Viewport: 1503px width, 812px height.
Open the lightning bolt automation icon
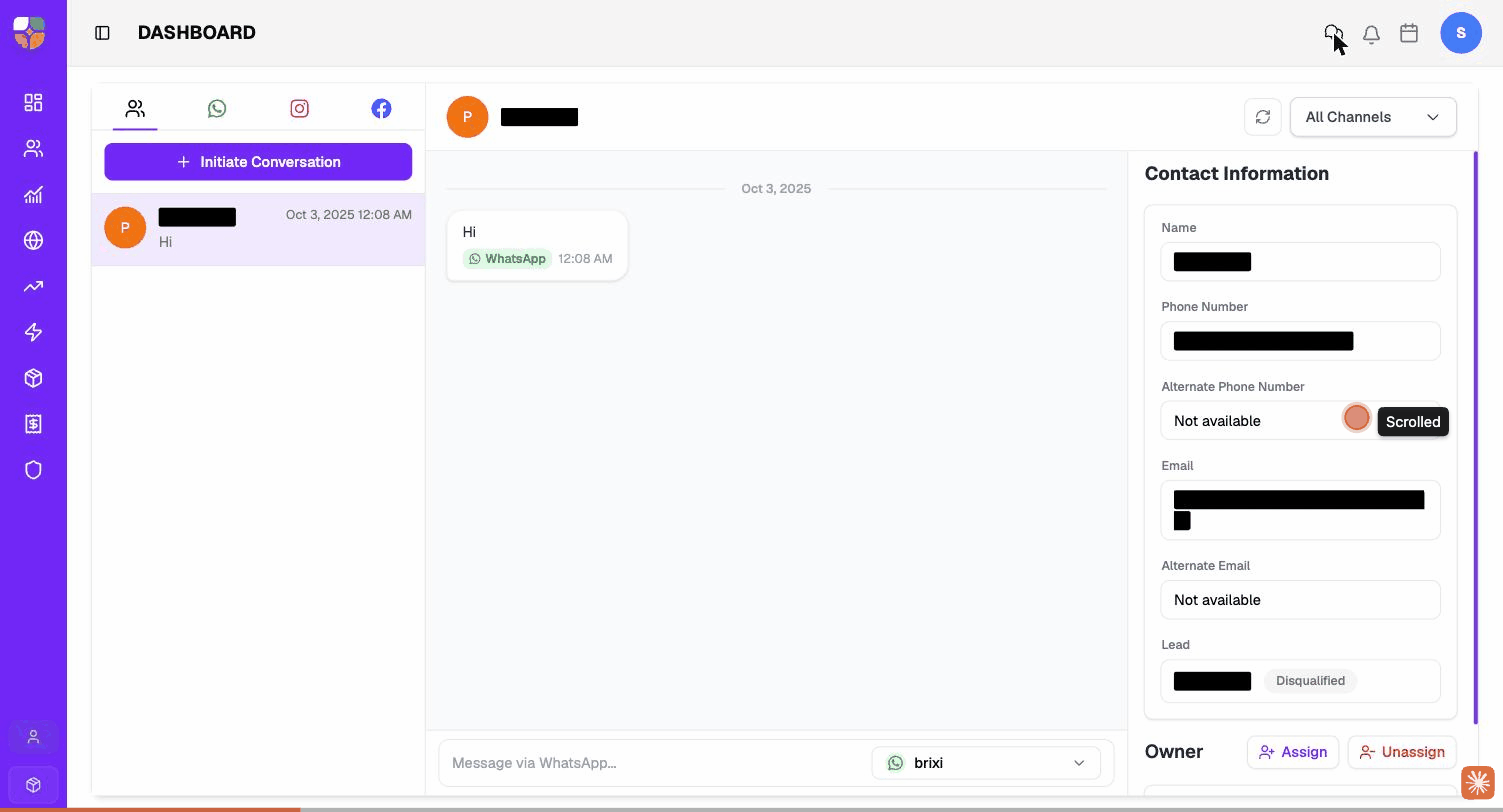click(x=33, y=332)
